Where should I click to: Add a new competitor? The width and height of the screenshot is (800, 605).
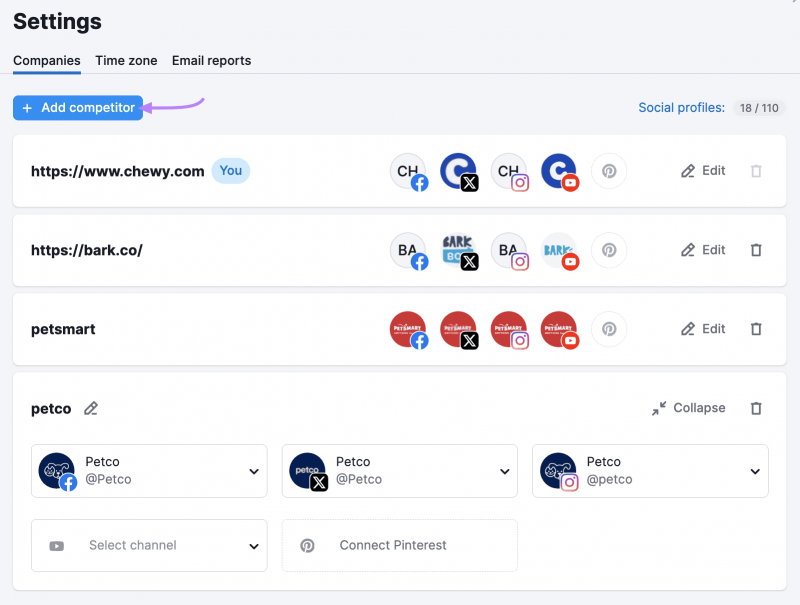pyautogui.click(x=78, y=108)
